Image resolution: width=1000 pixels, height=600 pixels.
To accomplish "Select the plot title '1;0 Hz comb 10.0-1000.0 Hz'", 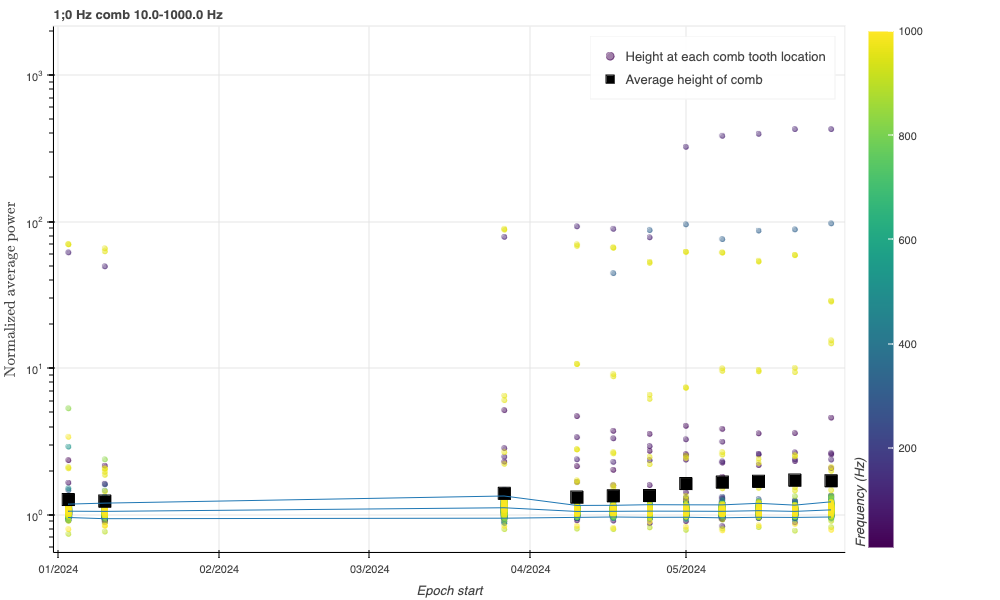I will (x=138, y=14).
